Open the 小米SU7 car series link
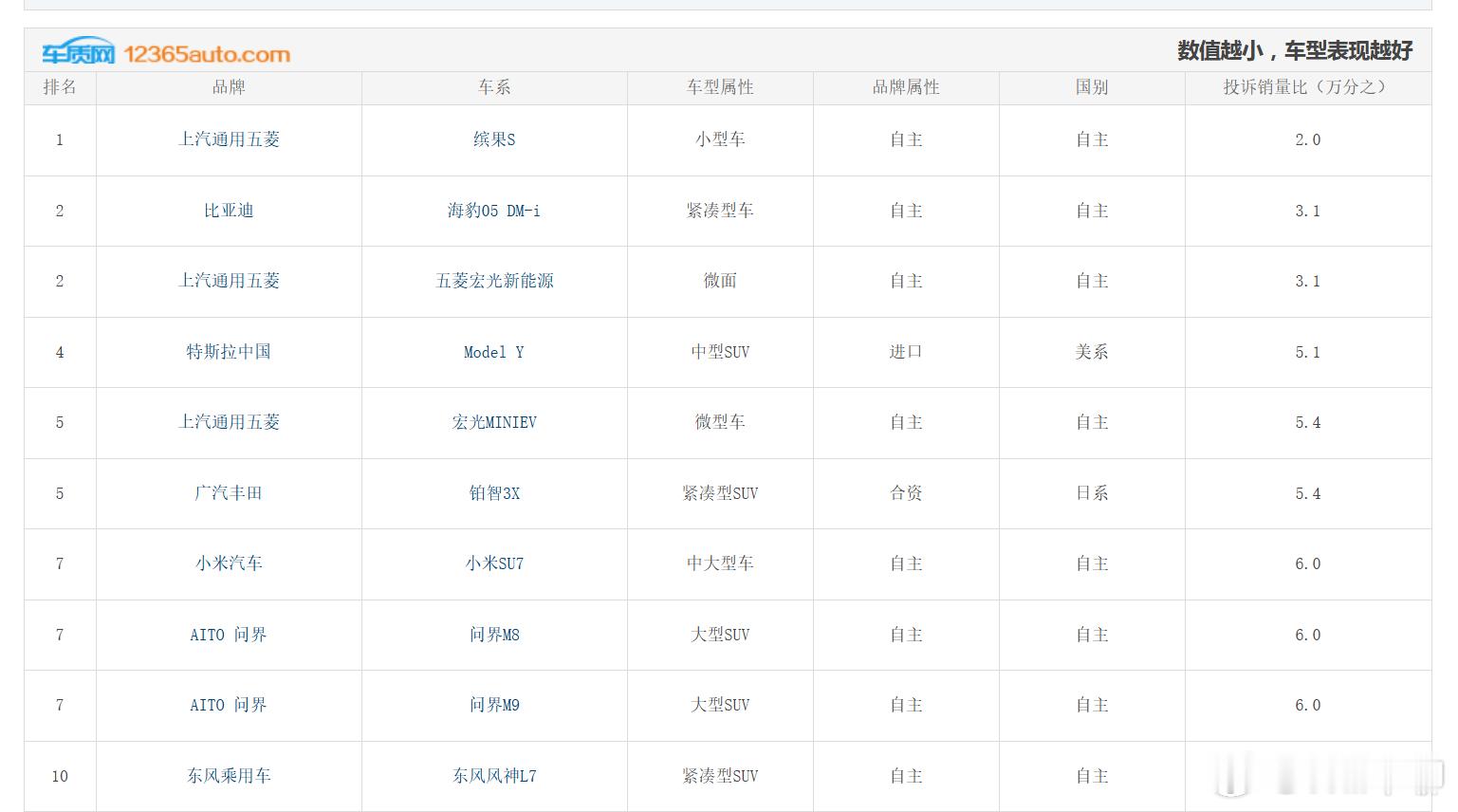The width and height of the screenshot is (1458, 812). click(x=494, y=563)
